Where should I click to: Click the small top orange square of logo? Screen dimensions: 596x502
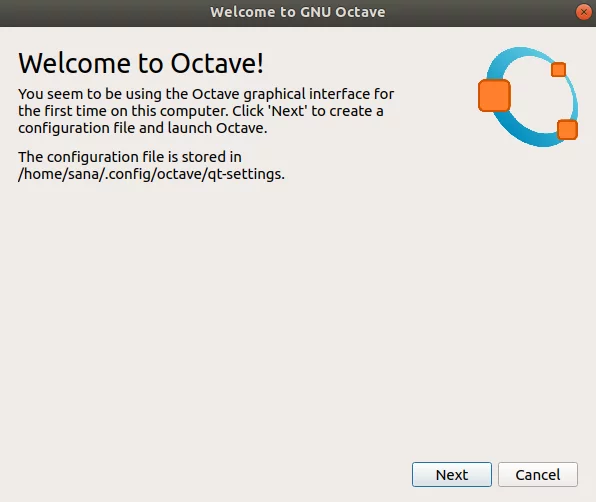pyautogui.click(x=558, y=70)
